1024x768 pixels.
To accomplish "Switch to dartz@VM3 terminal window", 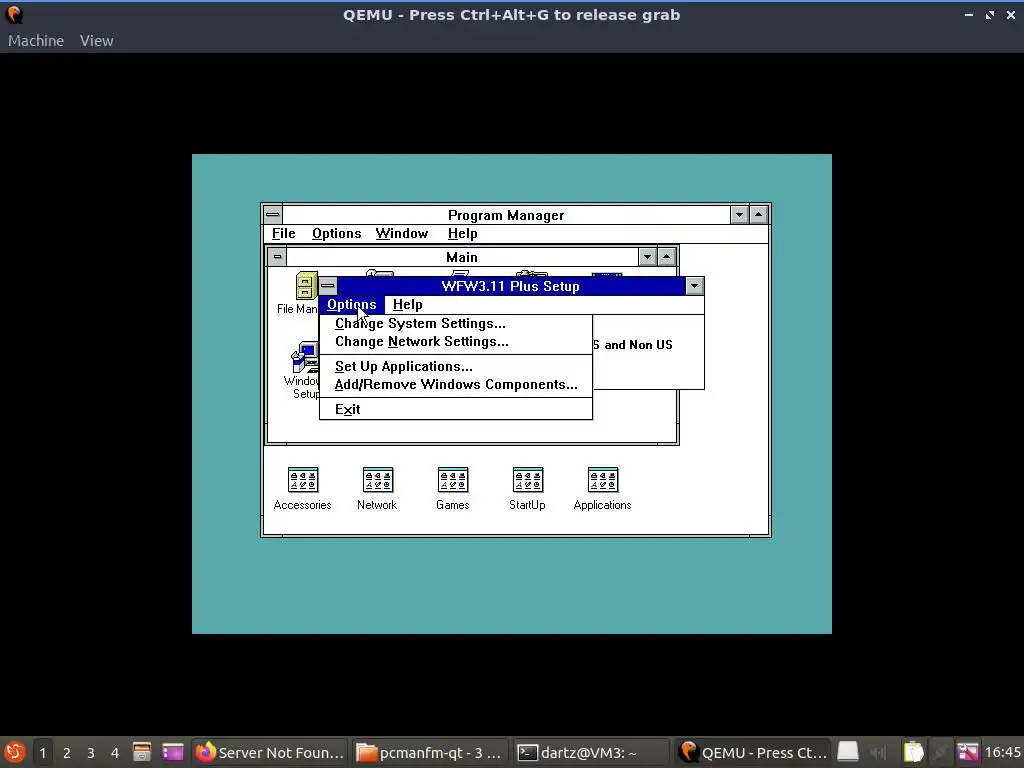I will click(590, 752).
